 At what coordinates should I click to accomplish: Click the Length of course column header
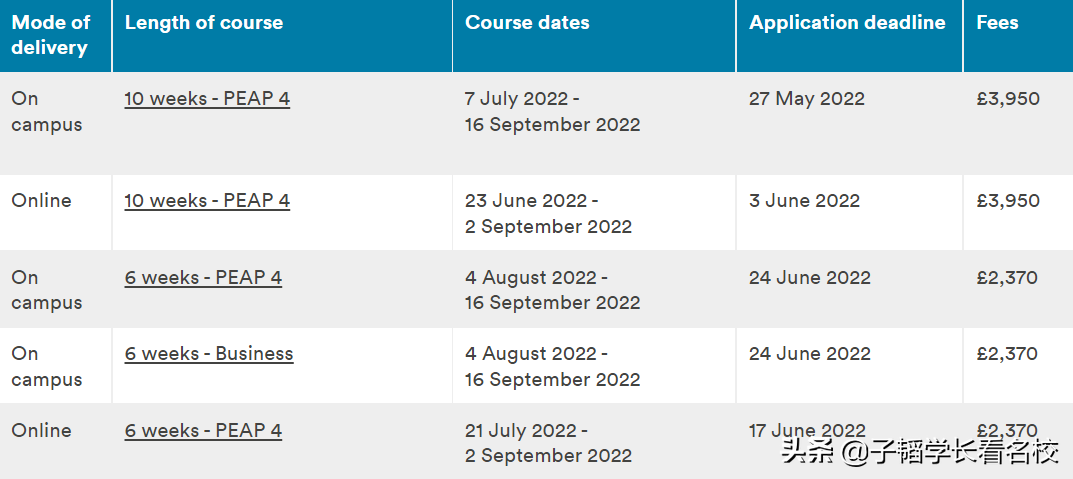tap(204, 23)
